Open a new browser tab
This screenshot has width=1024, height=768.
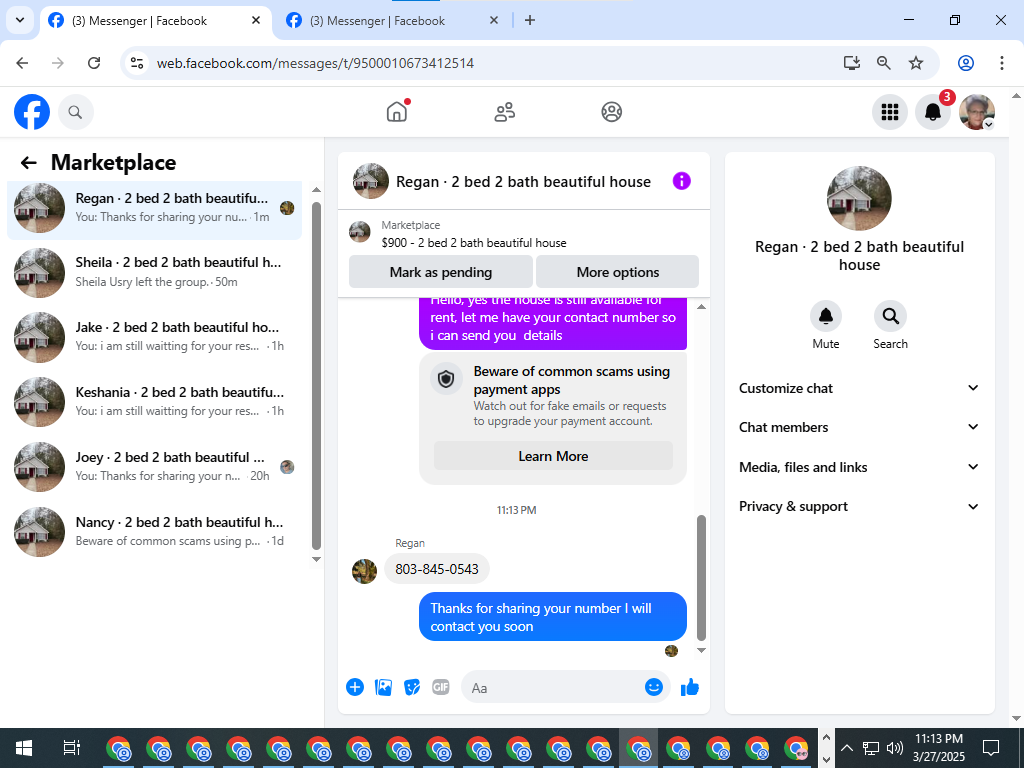[x=530, y=20]
